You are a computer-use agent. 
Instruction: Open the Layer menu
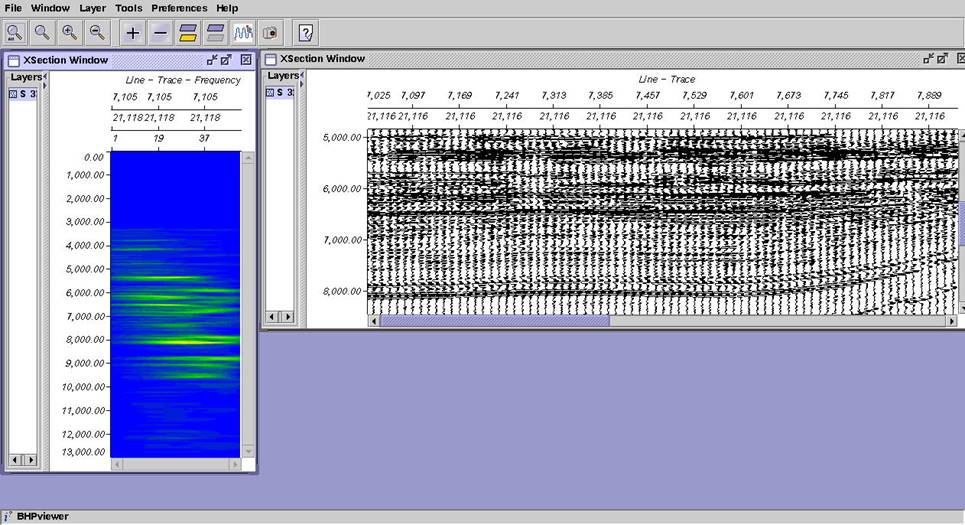tap(92, 8)
